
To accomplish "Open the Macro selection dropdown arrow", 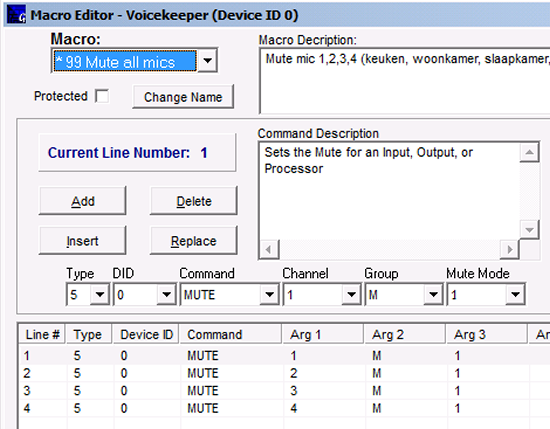I will pyautogui.click(x=207, y=61).
